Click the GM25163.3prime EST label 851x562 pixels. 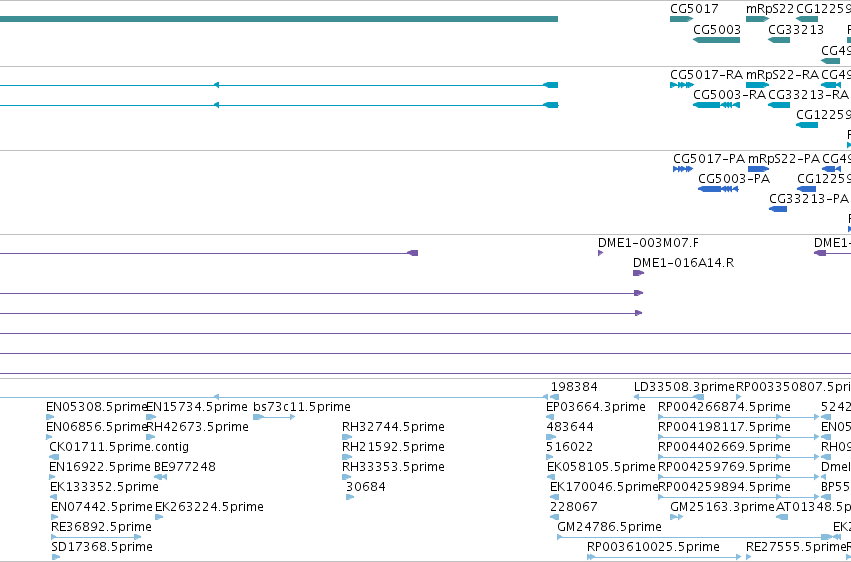pyautogui.click(x=722, y=507)
